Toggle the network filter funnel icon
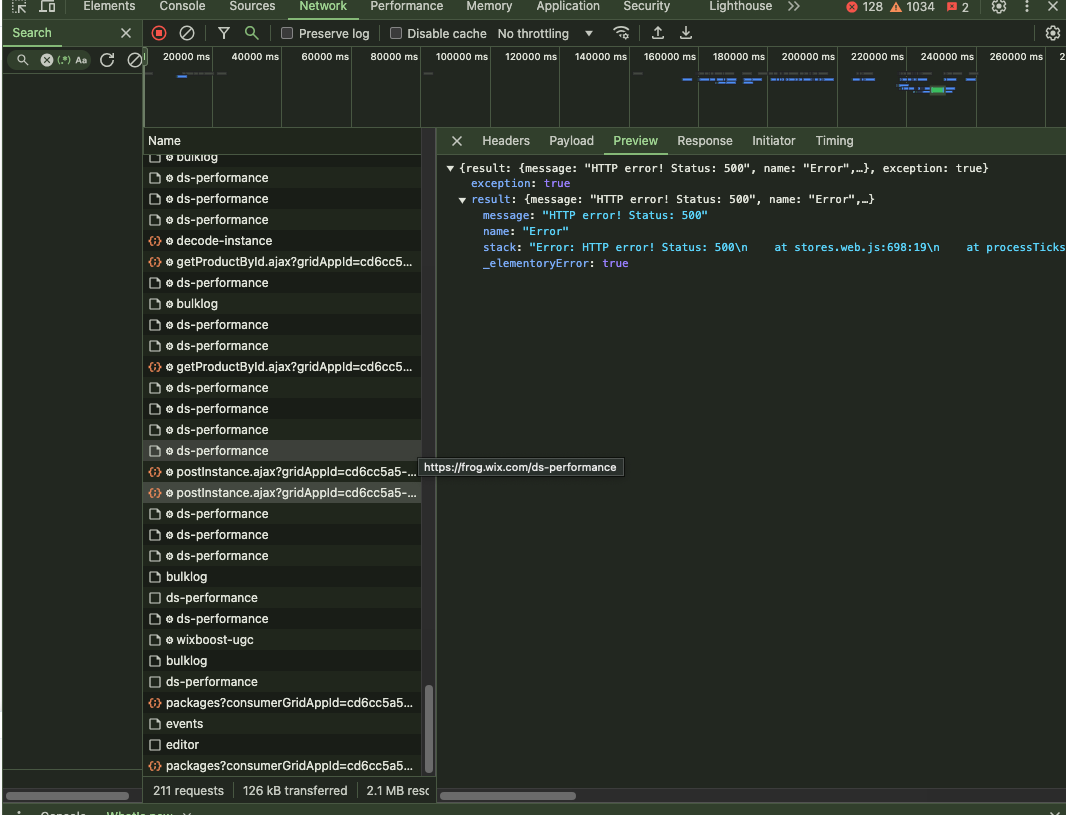1066x815 pixels. point(224,33)
